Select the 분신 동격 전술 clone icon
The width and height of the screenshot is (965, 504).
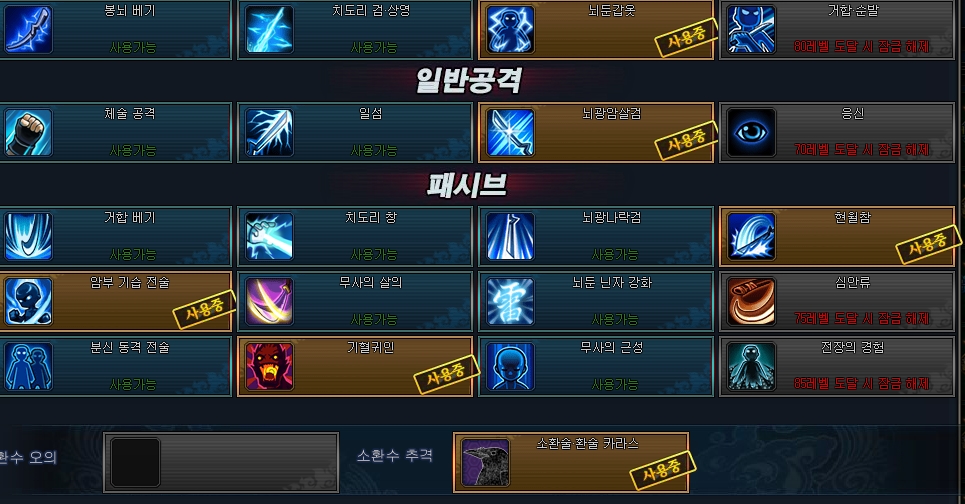(x=28, y=367)
